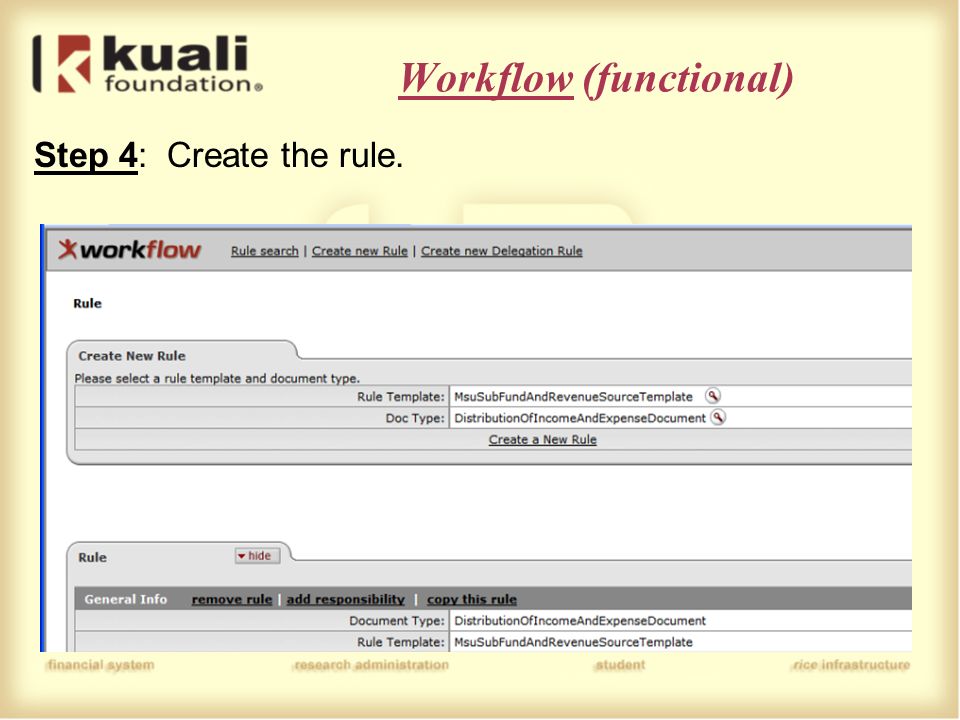This screenshot has width=960, height=720.
Task: Click Rule Template value MsuSubFundAndRevenueSourceTemplate under General Info
Action: [x=574, y=642]
